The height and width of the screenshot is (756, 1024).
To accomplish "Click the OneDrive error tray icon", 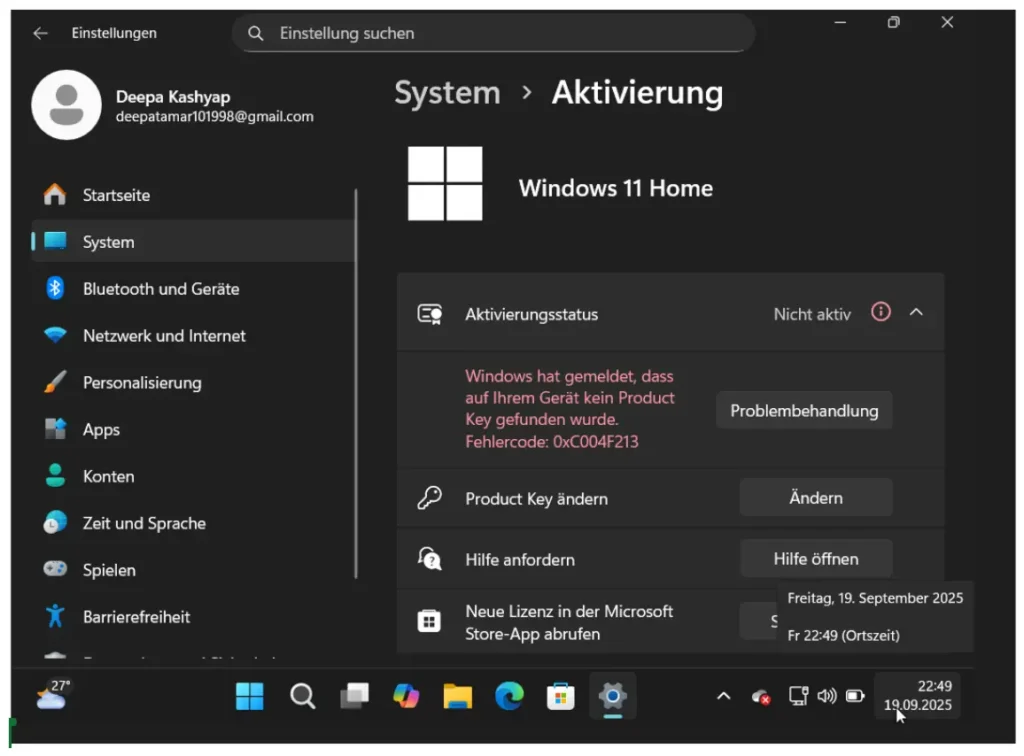I will click(x=761, y=697).
